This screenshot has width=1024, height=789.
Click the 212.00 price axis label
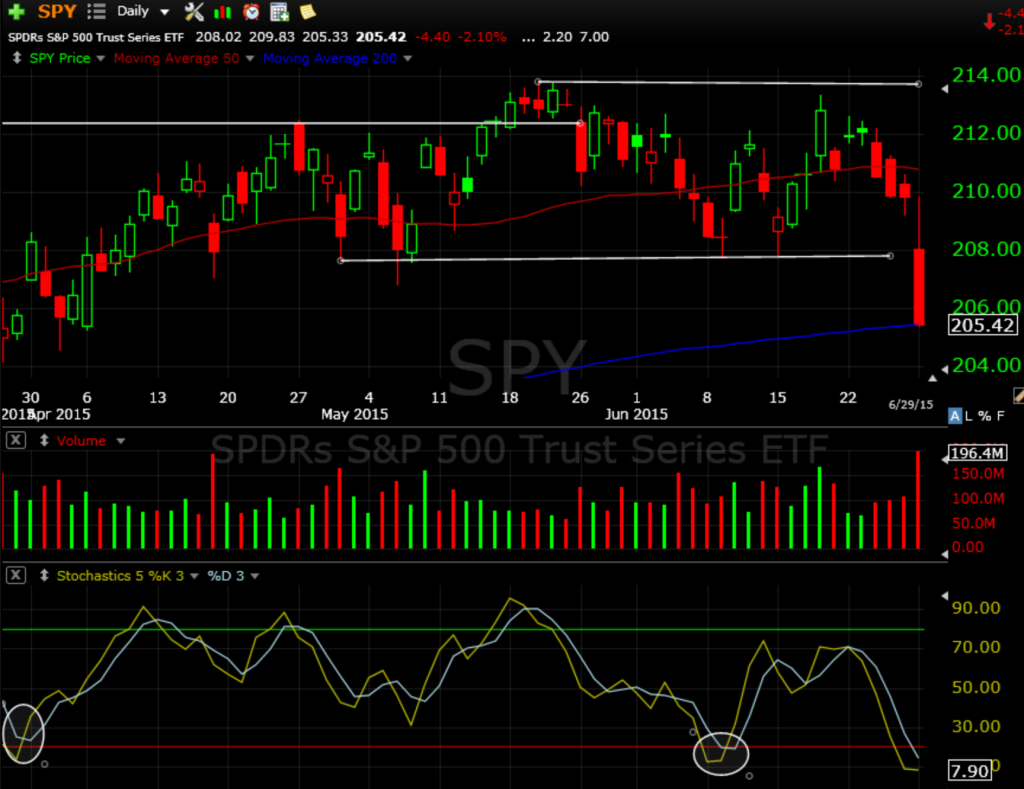coord(986,133)
